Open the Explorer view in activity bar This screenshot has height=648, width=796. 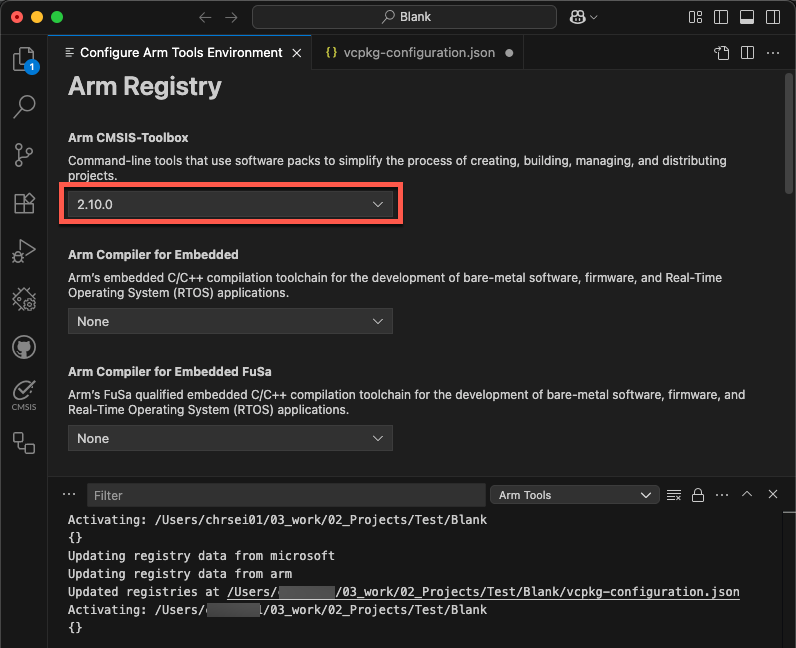pyautogui.click(x=24, y=59)
